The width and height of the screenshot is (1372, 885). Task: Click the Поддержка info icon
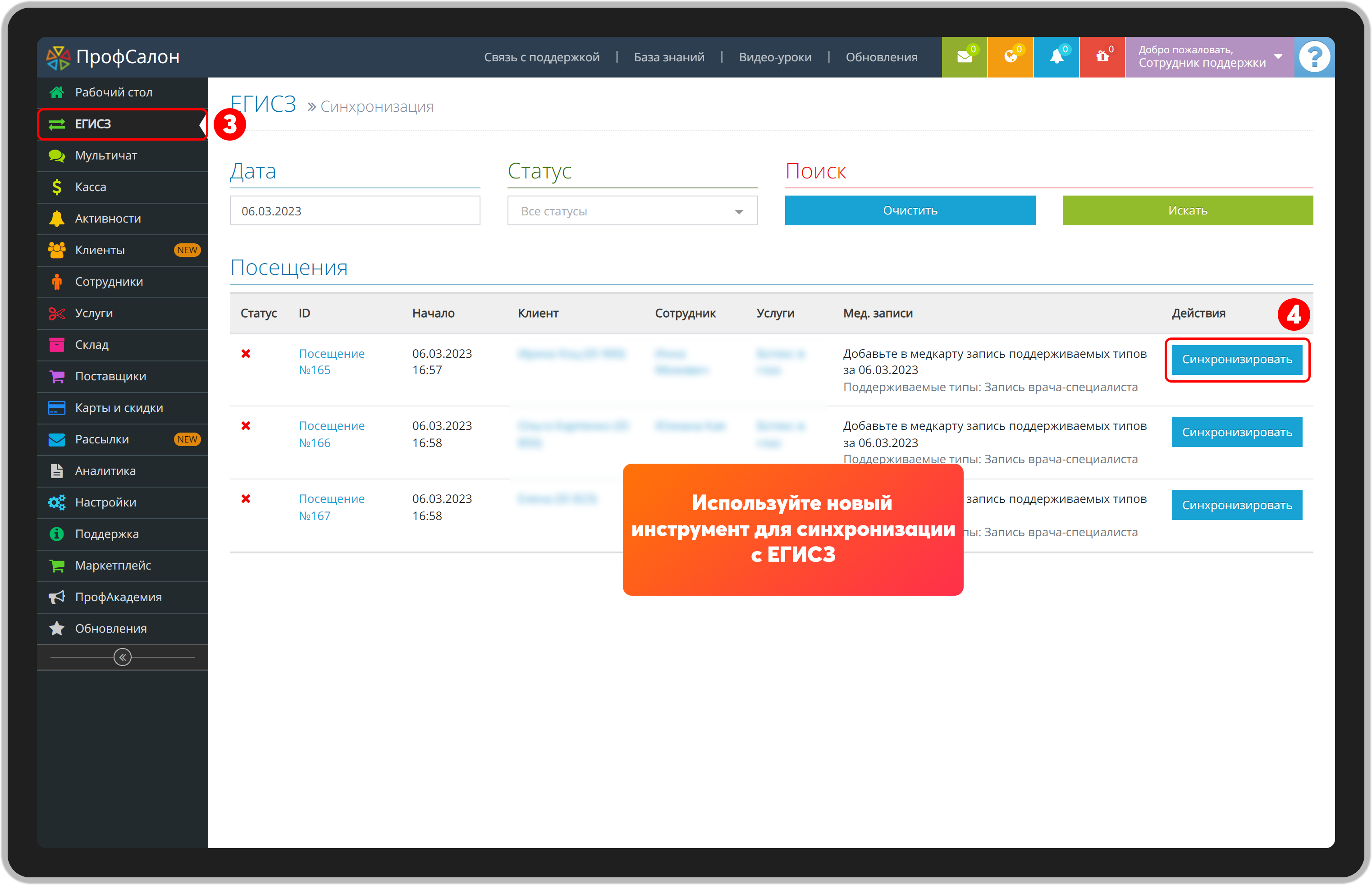(x=56, y=534)
